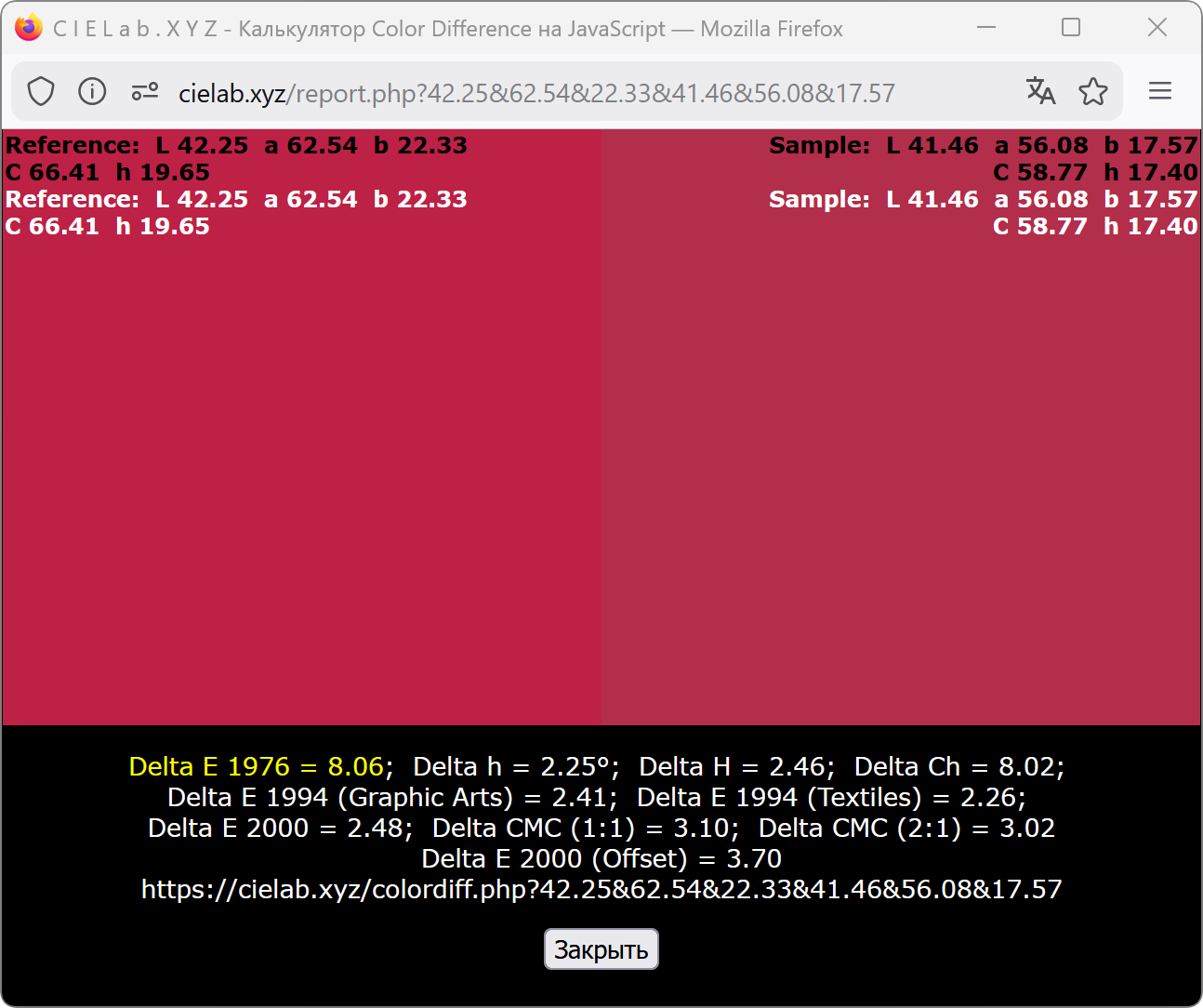Image resolution: width=1203 pixels, height=1008 pixels.
Task: Click the Delta E 2000 (Offset) result
Action: 601,859
